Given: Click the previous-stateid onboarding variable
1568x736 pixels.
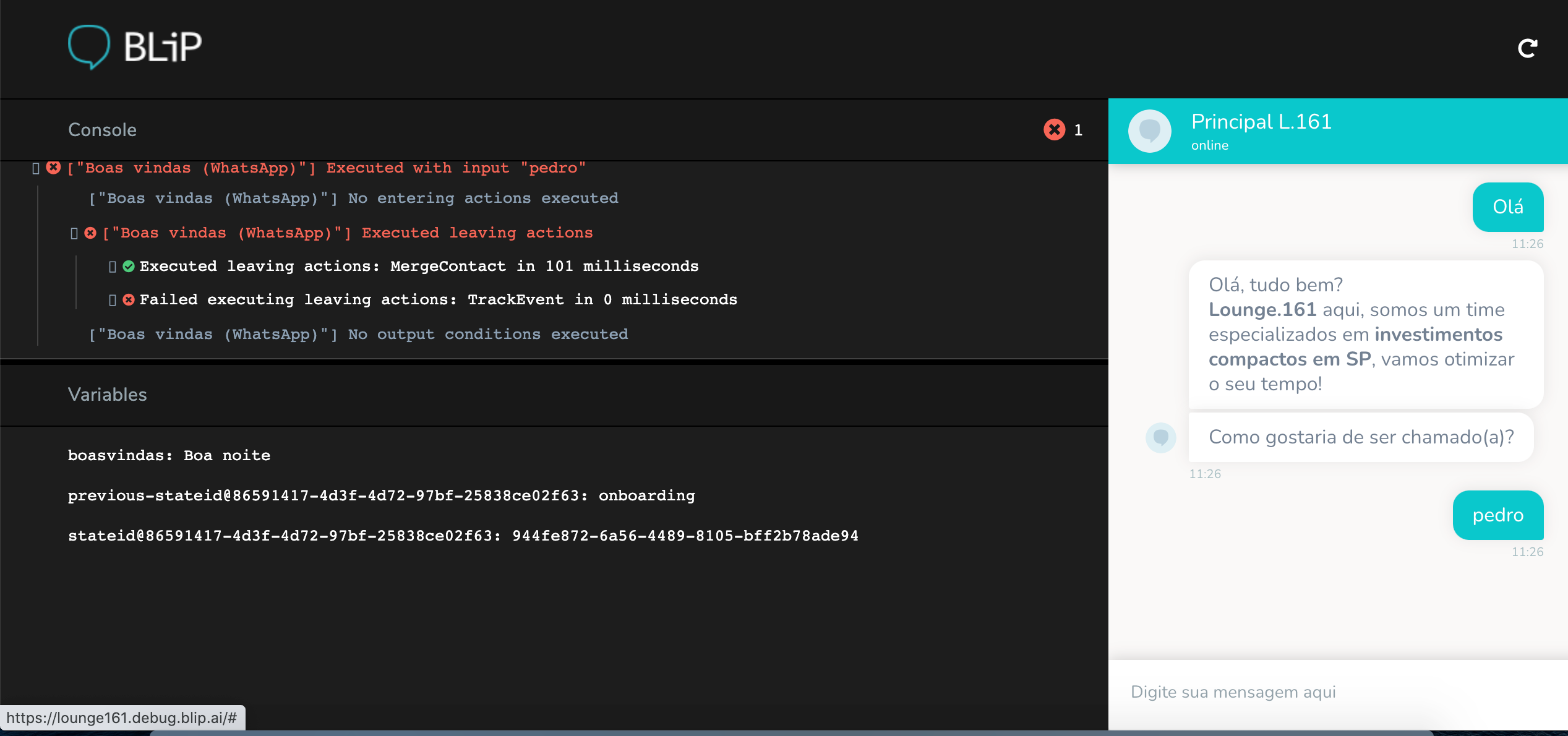Looking at the screenshot, I should point(382,496).
